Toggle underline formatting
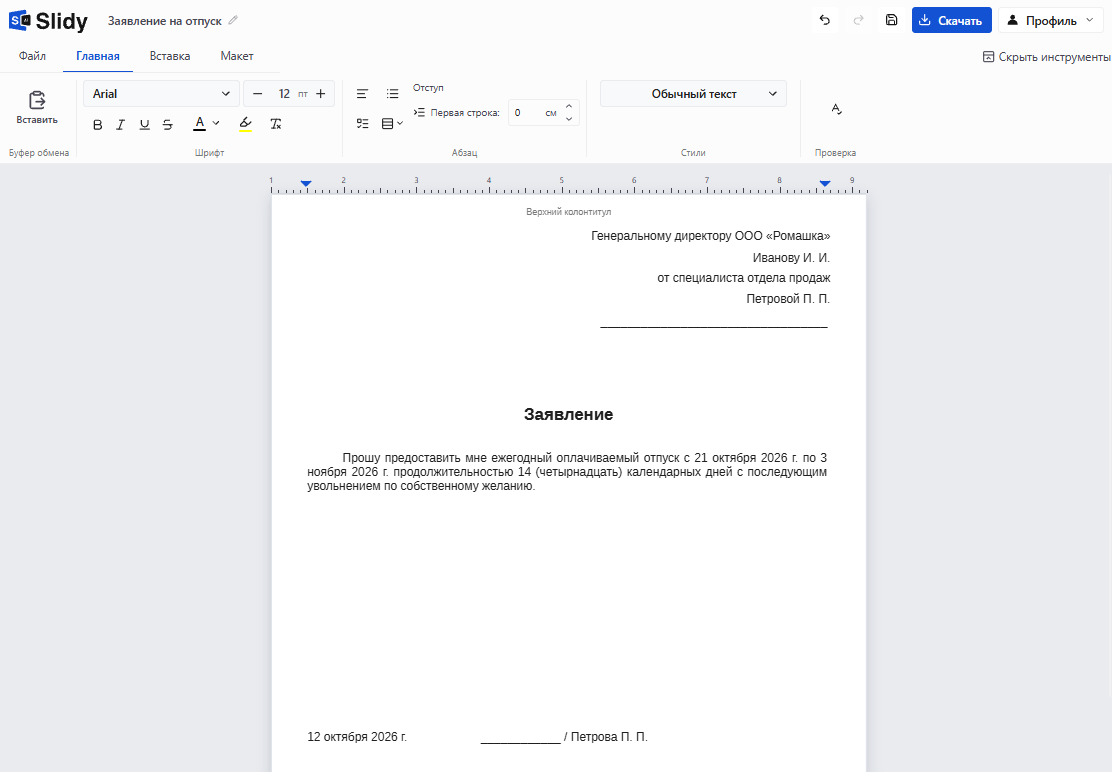The height and width of the screenshot is (772, 1112). point(145,125)
